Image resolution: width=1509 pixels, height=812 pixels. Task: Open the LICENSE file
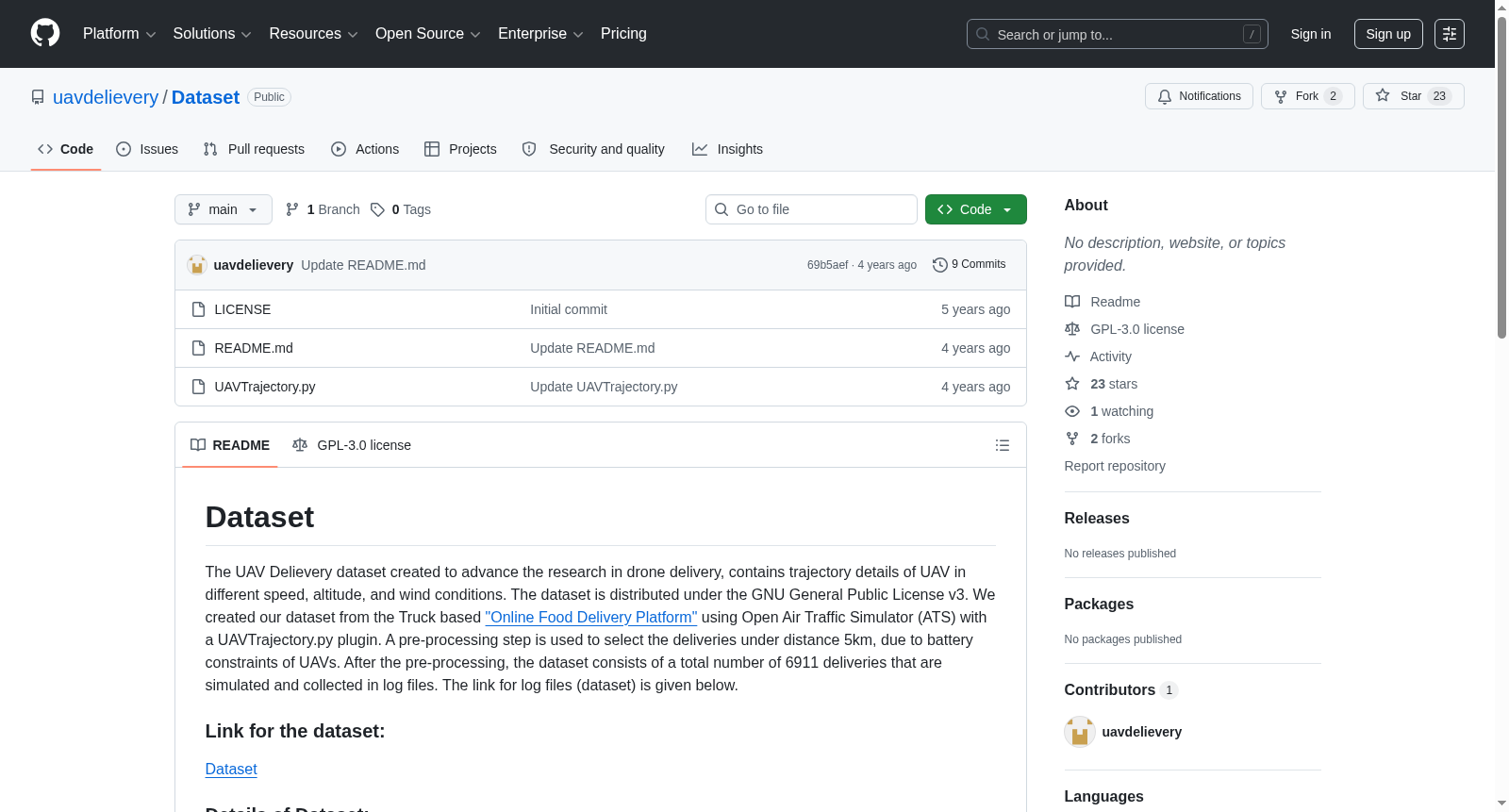(242, 309)
